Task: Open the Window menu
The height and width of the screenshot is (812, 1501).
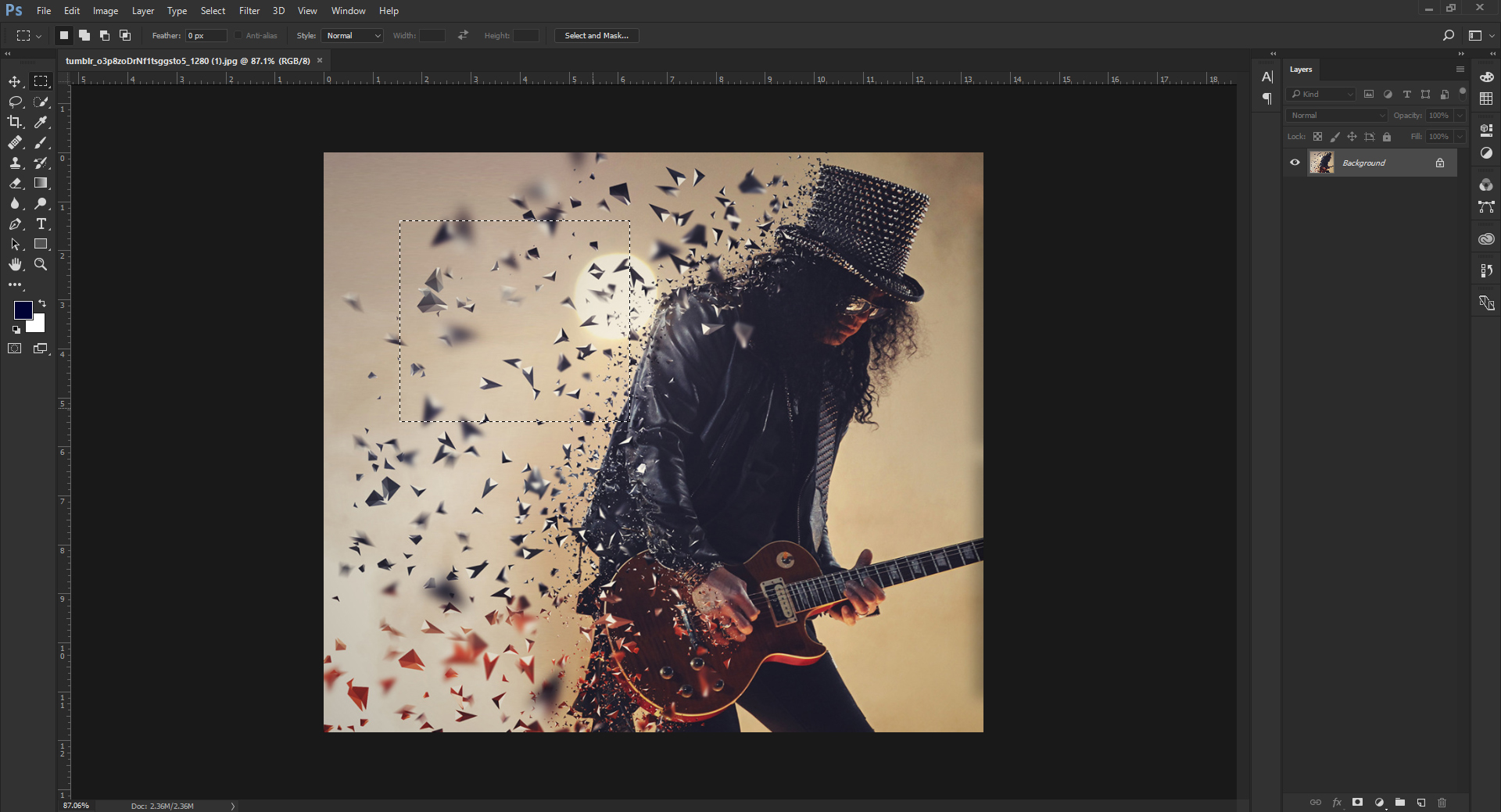Action: [x=348, y=11]
